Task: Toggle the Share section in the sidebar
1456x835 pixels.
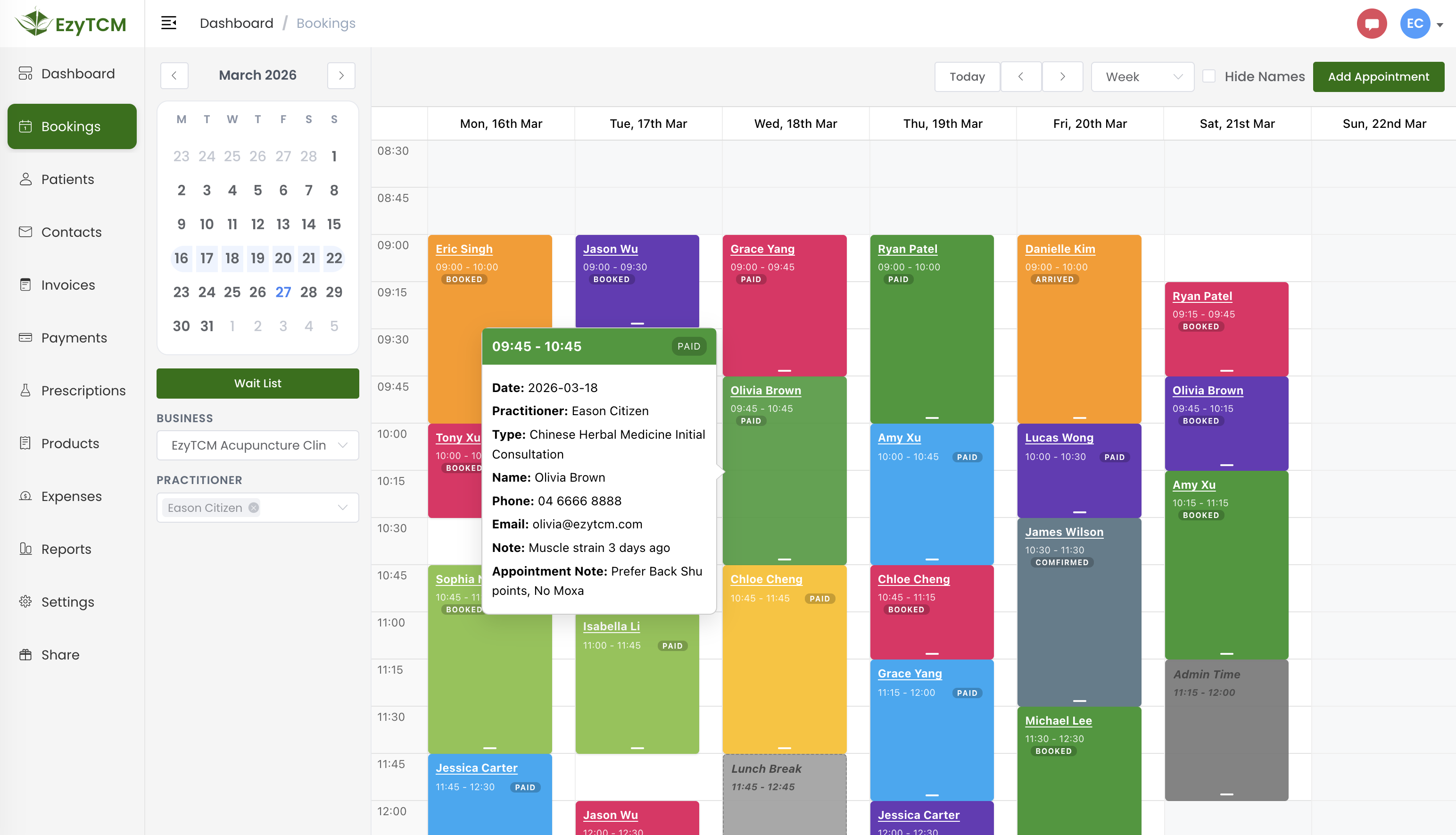Action: point(59,654)
